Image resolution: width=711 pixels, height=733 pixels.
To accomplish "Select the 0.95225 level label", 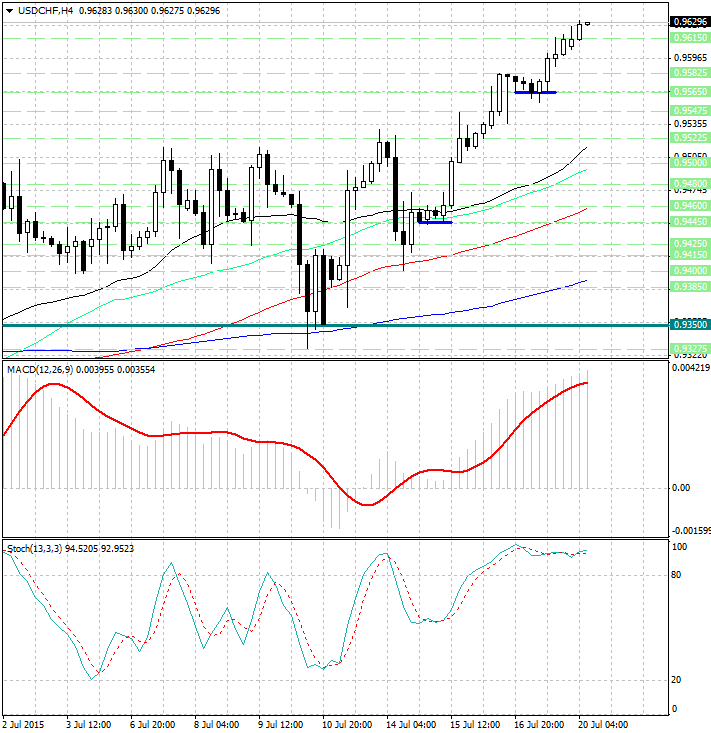I will tap(690, 138).
